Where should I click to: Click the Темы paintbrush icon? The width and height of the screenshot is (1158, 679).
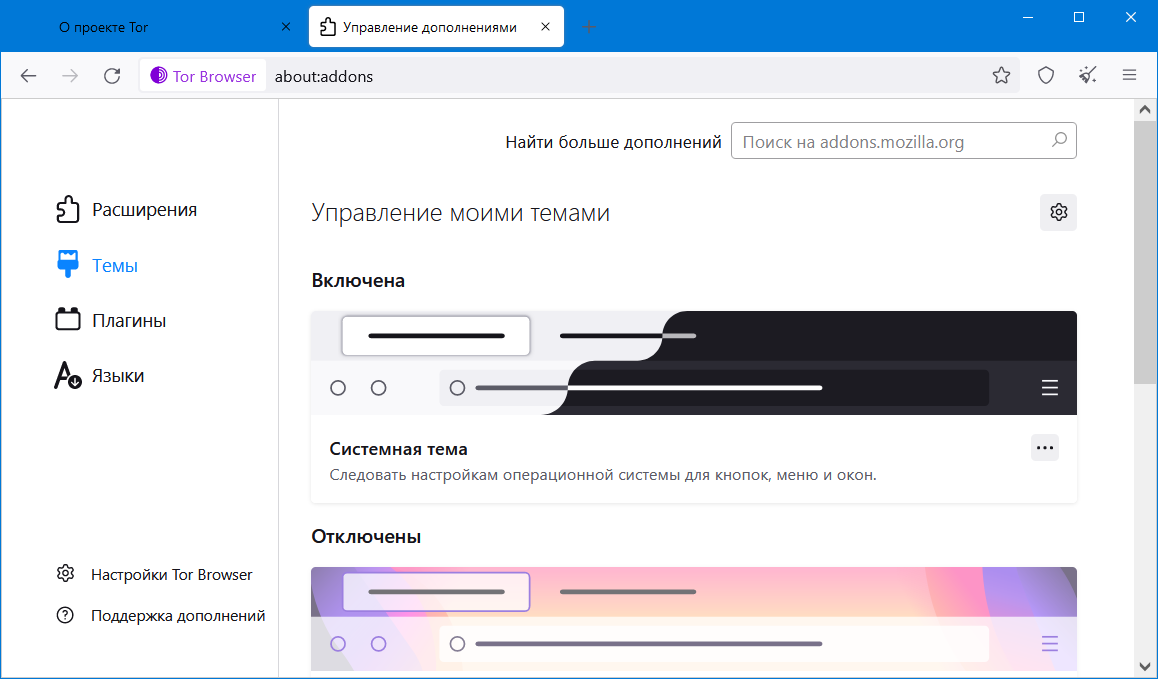(x=68, y=265)
